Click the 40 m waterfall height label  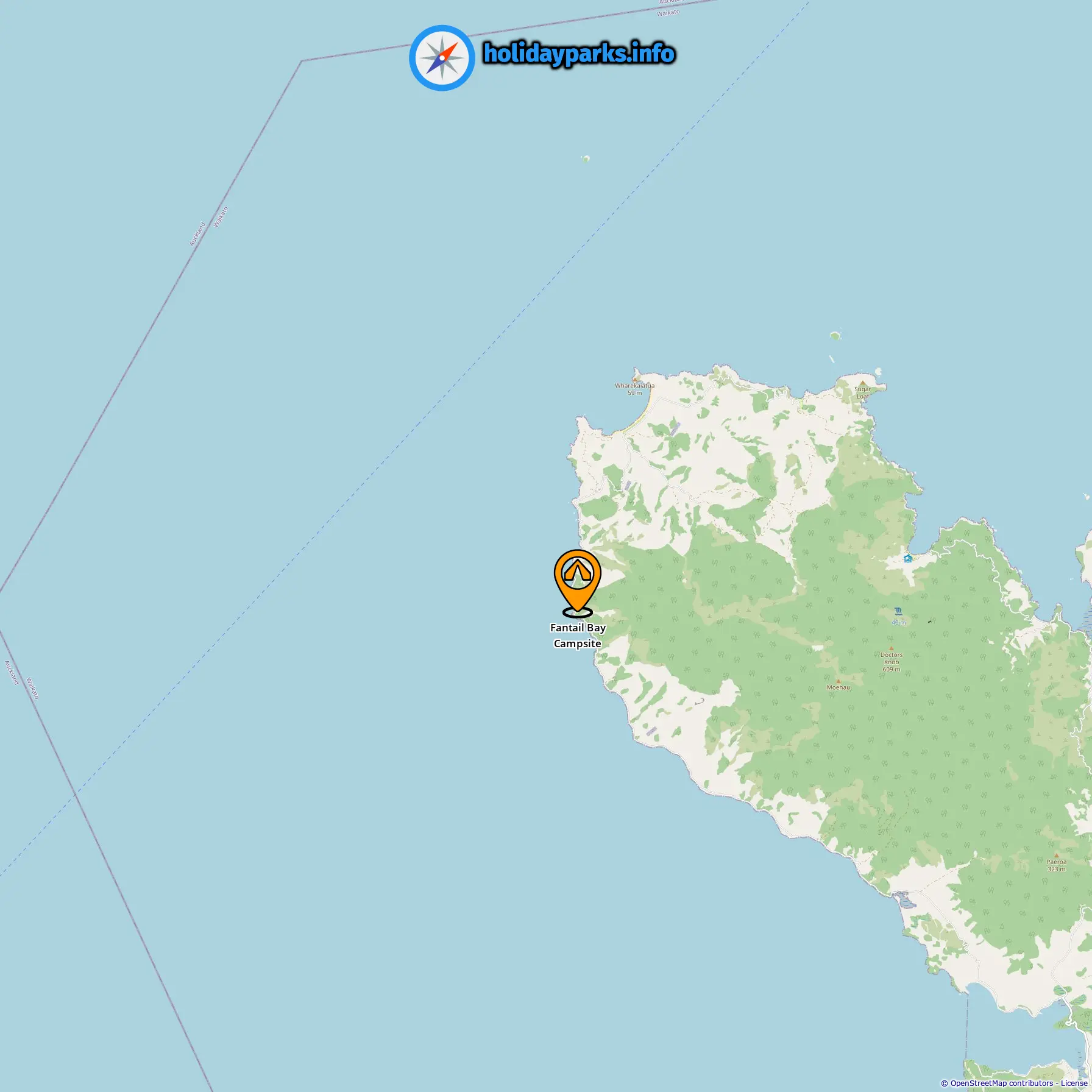(899, 623)
